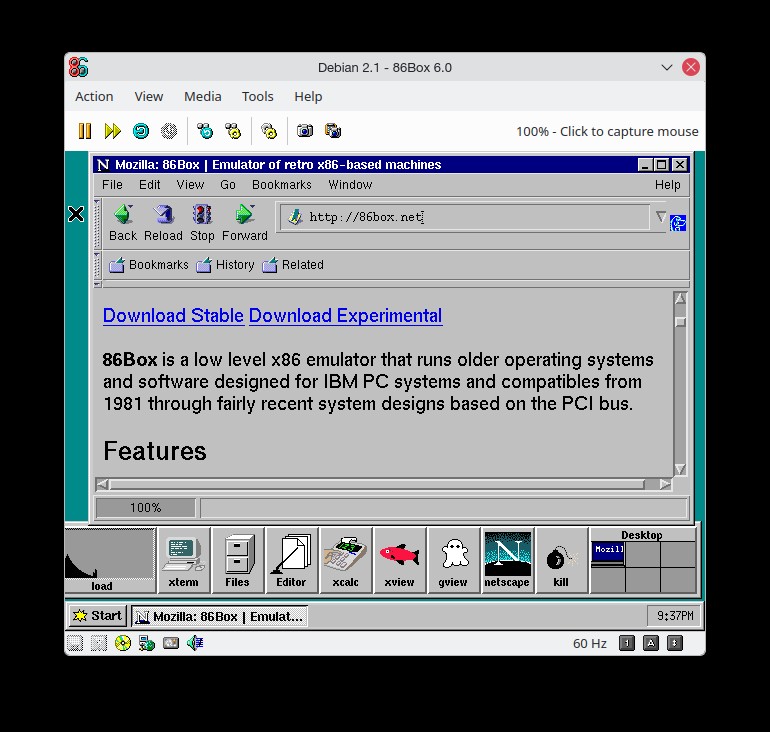Click the CD-ROM disc status icon
This screenshot has height=732, width=770.
[x=123, y=643]
